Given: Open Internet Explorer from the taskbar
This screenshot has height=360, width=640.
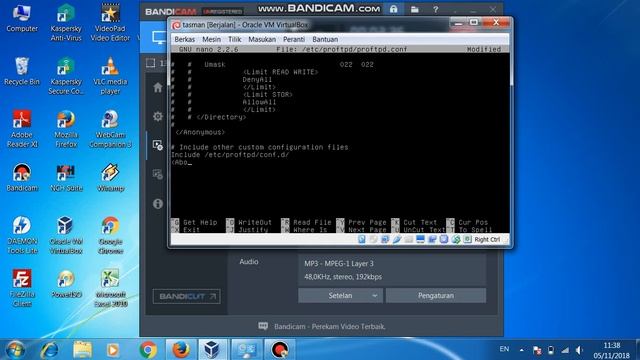Looking at the screenshot, I should click(49, 350).
